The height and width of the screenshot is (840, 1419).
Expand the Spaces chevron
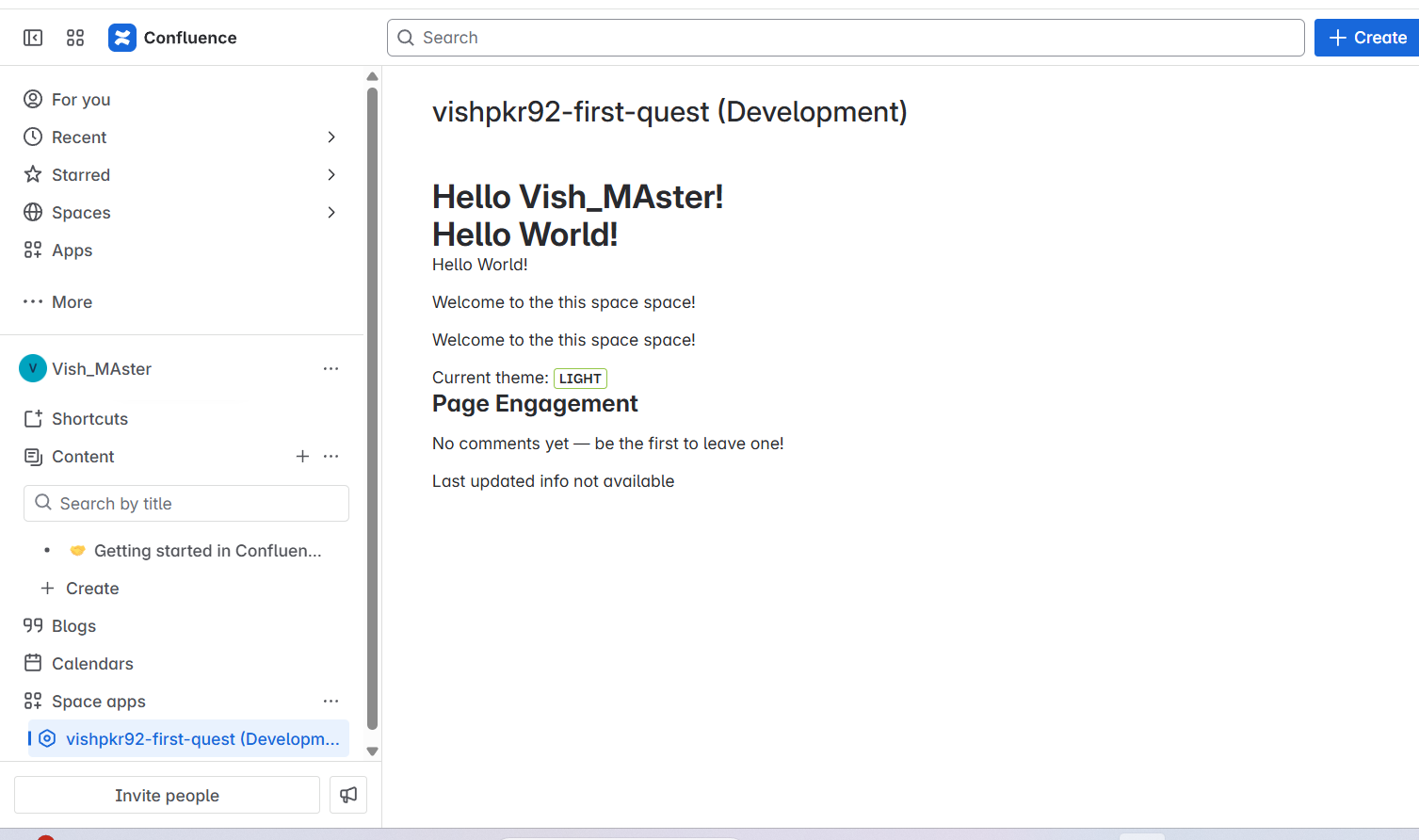[x=331, y=213]
